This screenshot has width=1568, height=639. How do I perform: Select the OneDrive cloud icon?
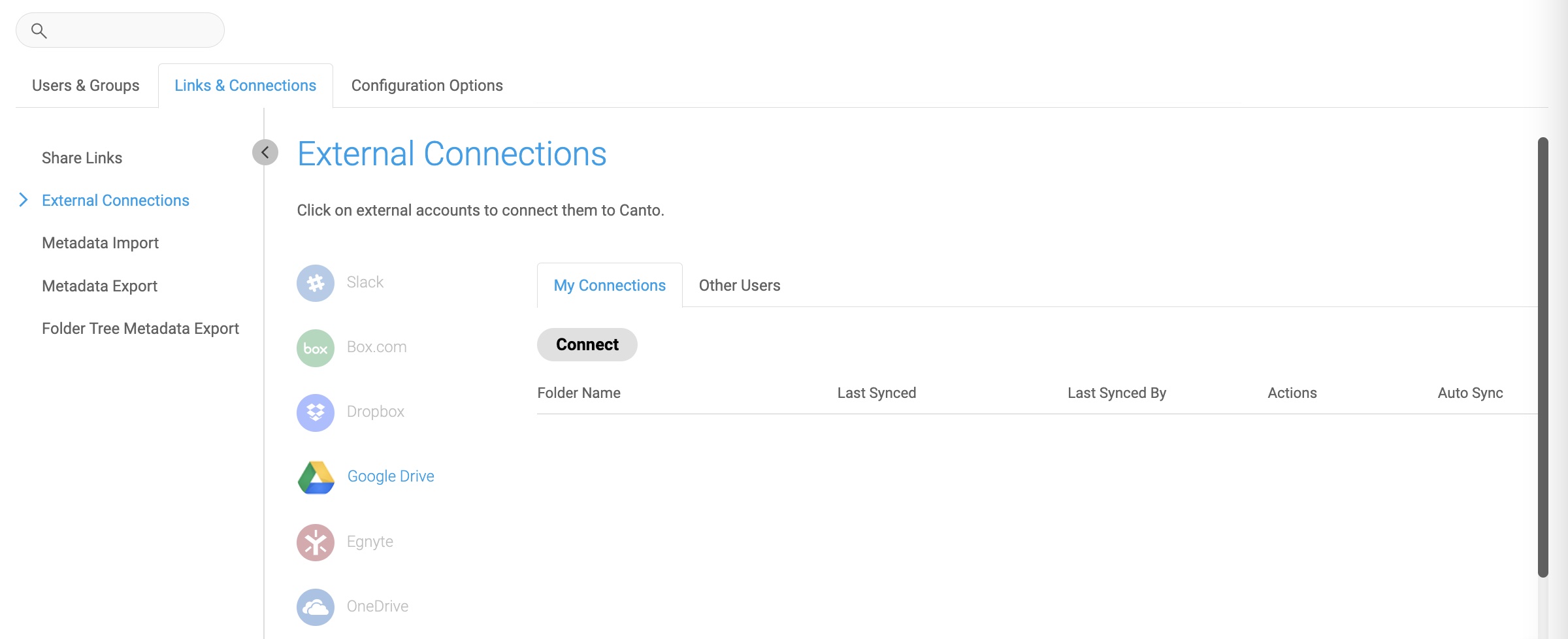click(x=316, y=607)
